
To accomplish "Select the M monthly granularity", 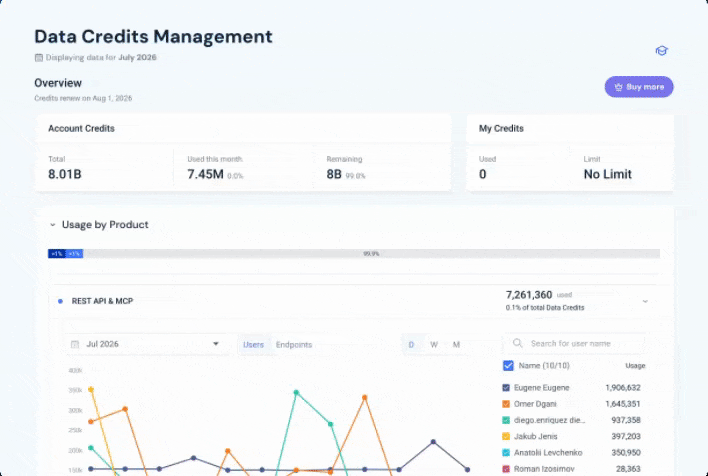I will [x=456, y=345].
